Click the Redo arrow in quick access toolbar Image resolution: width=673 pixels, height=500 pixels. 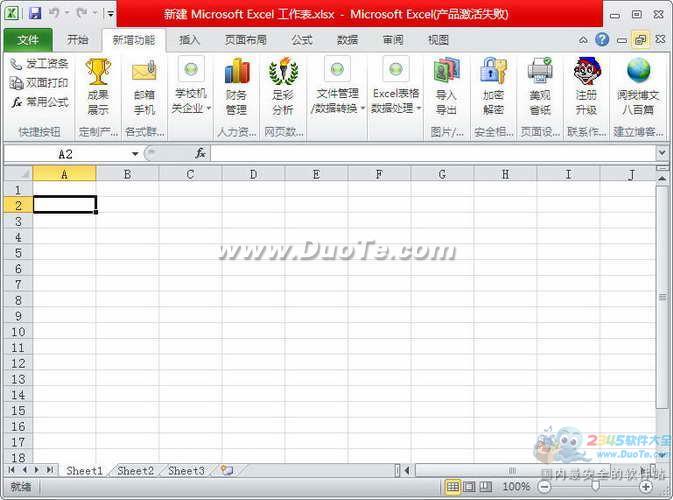tap(82, 13)
